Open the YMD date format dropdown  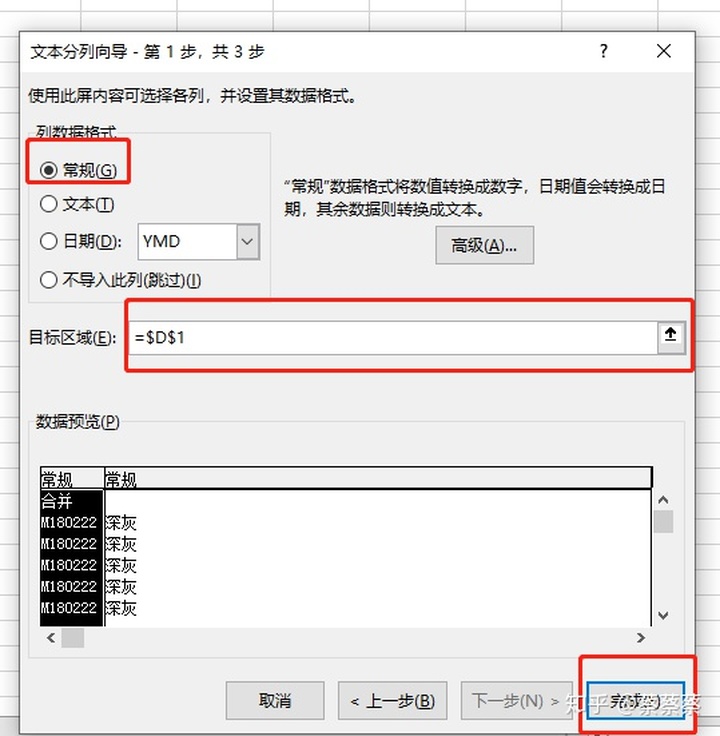(x=247, y=241)
